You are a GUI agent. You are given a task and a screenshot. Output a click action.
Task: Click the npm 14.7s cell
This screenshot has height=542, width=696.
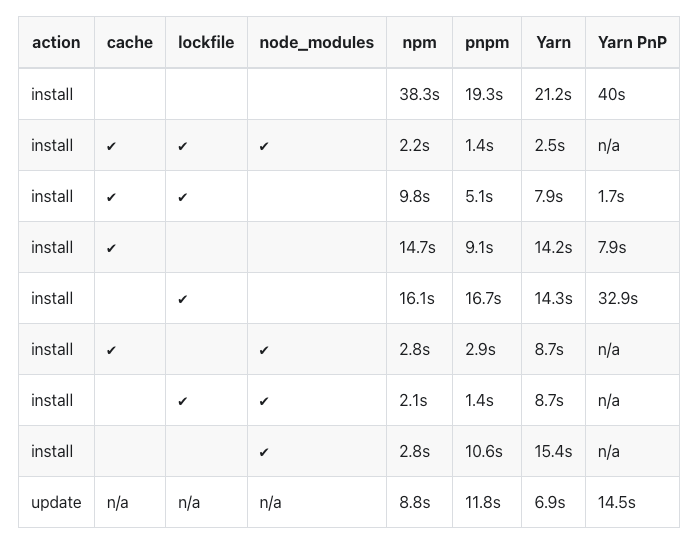point(419,248)
